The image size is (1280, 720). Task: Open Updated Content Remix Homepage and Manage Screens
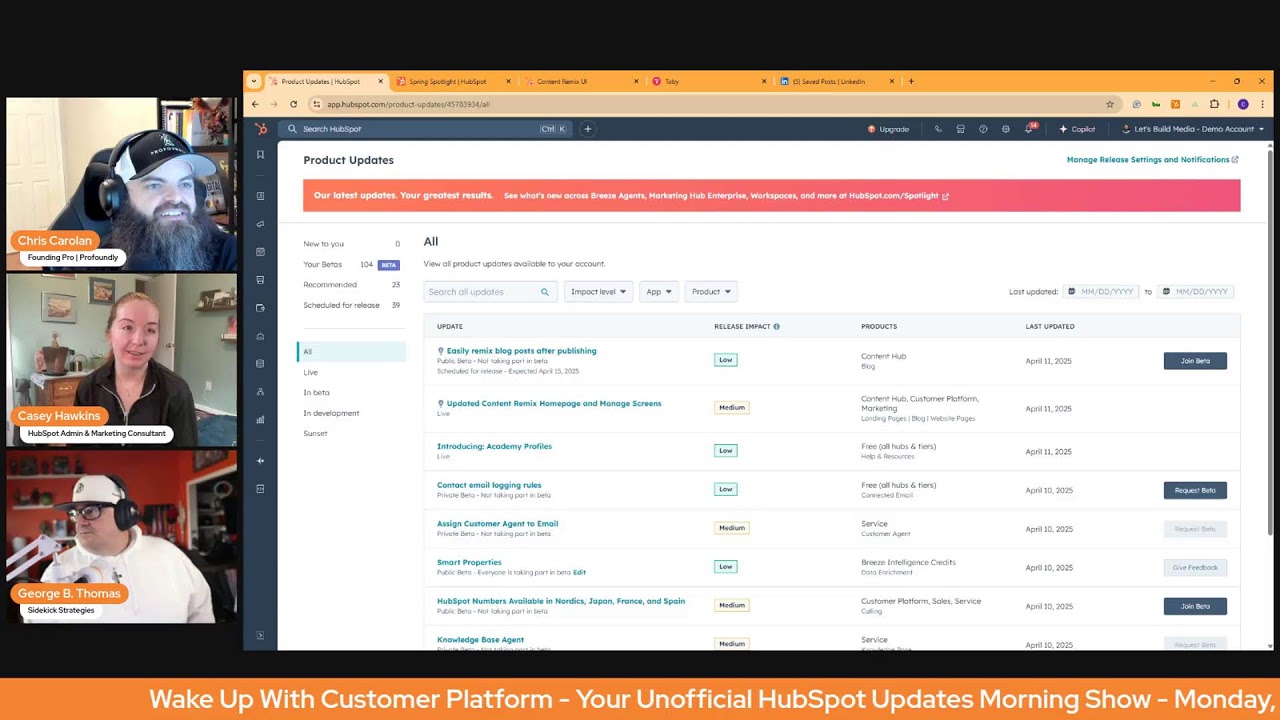(553, 404)
